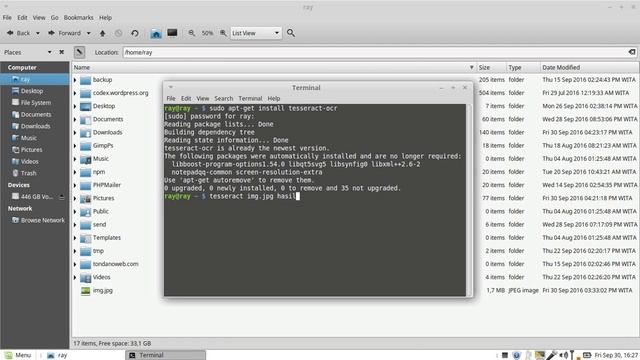Open battery icon in system tray

tap(587, 355)
